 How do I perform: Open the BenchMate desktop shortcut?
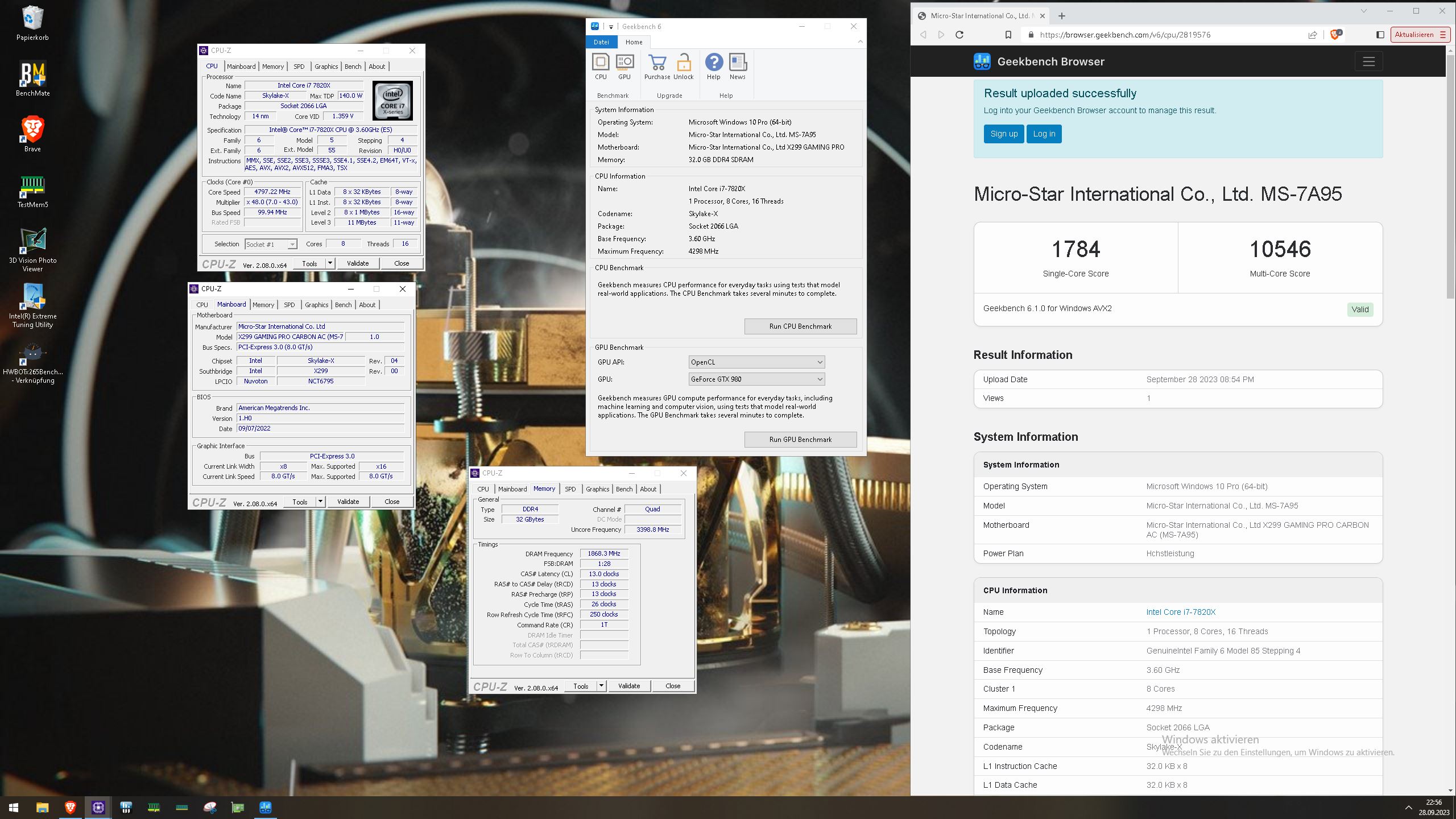coord(32,79)
